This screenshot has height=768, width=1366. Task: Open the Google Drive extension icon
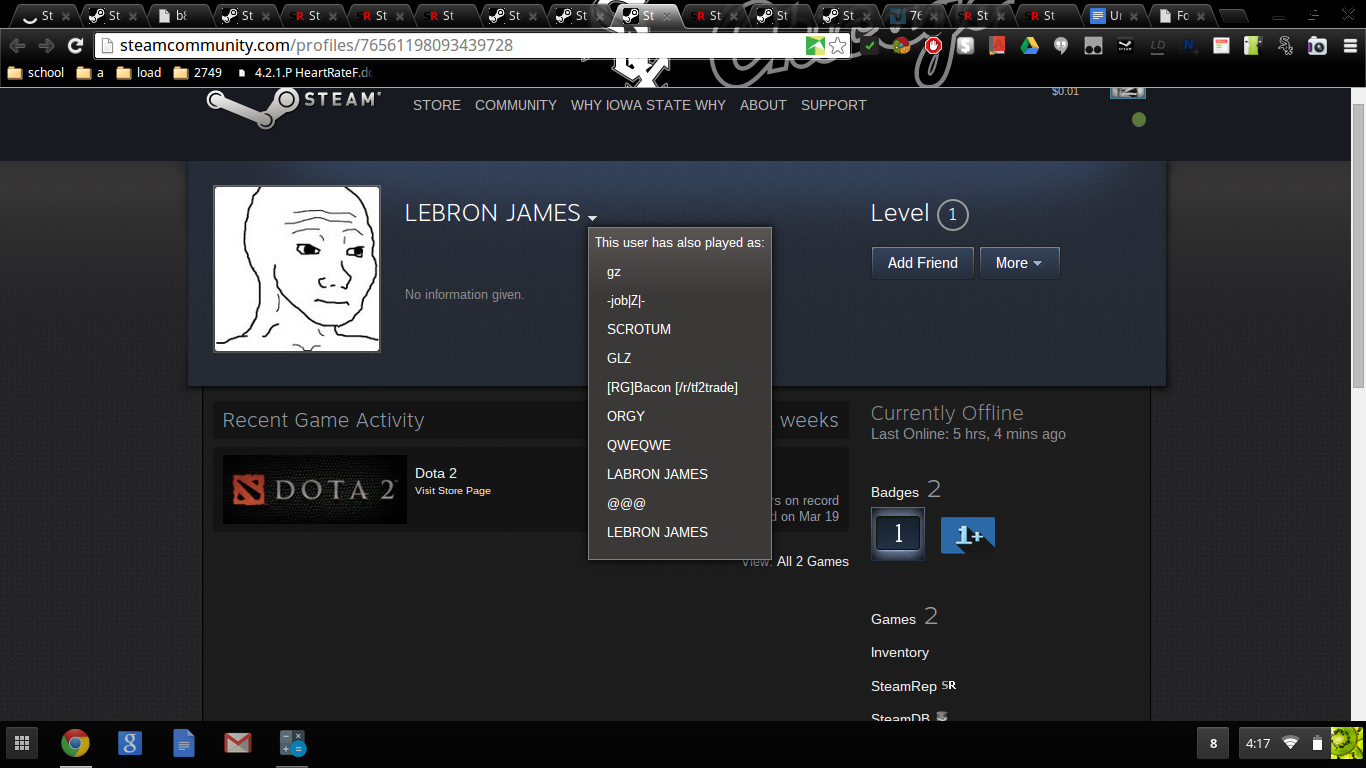tap(1029, 45)
